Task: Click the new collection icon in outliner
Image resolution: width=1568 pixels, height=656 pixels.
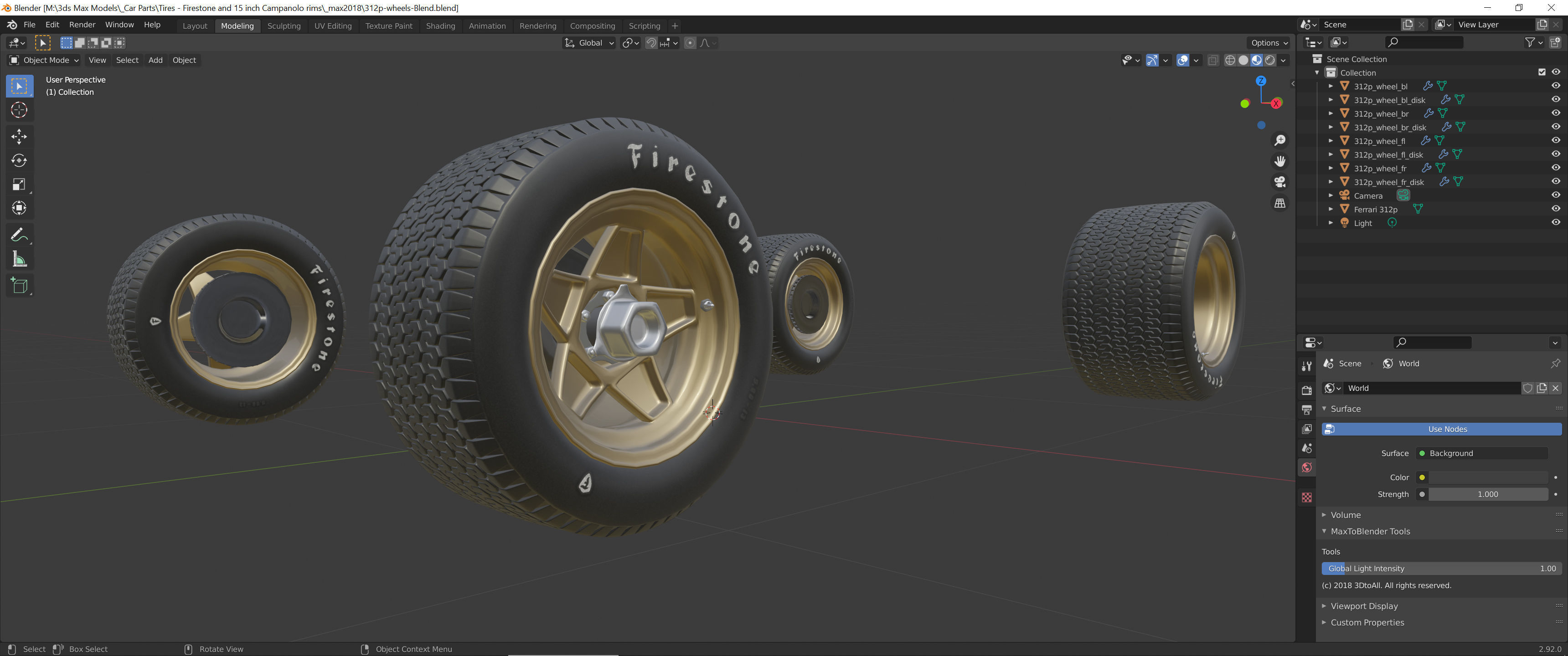Action: point(1555,42)
